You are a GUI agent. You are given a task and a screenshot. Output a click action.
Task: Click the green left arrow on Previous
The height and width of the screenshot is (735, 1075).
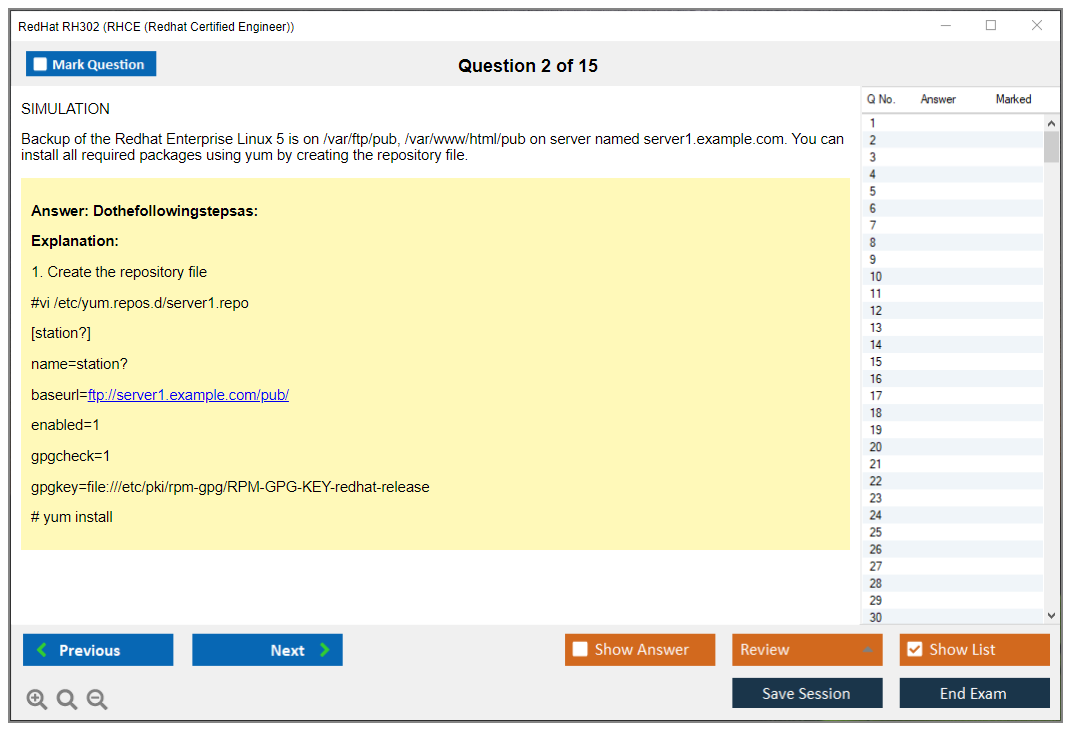pyautogui.click(x=42, y=650)
